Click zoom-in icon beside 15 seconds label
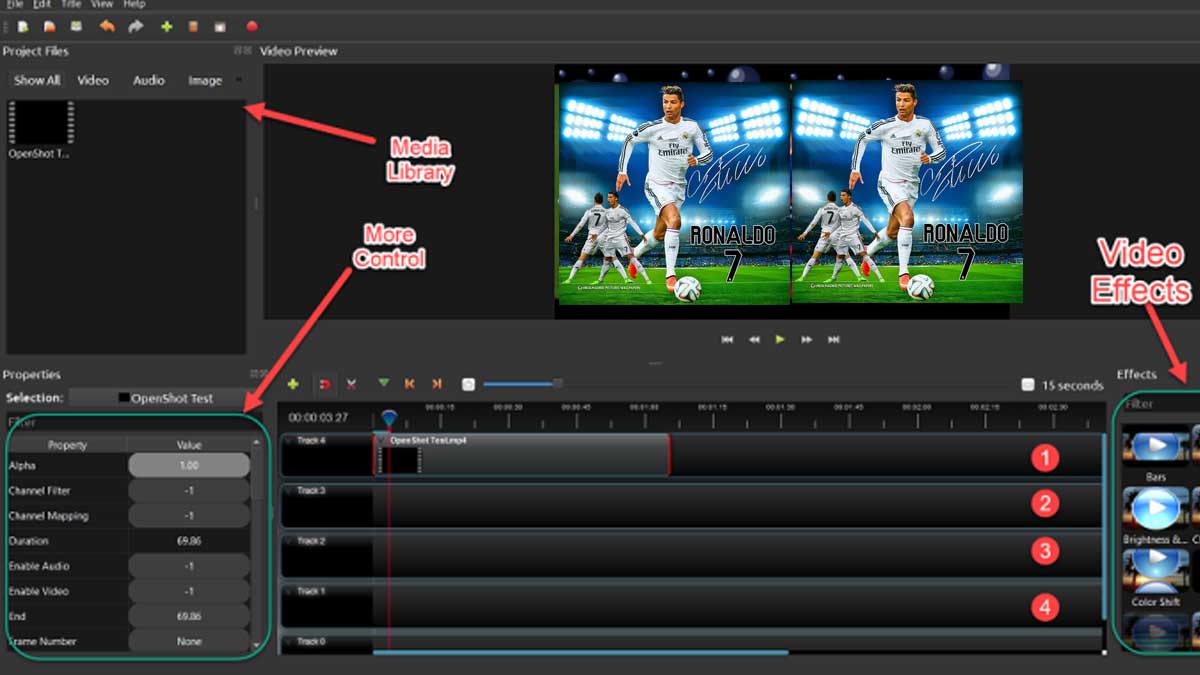 pos(1028,385)
